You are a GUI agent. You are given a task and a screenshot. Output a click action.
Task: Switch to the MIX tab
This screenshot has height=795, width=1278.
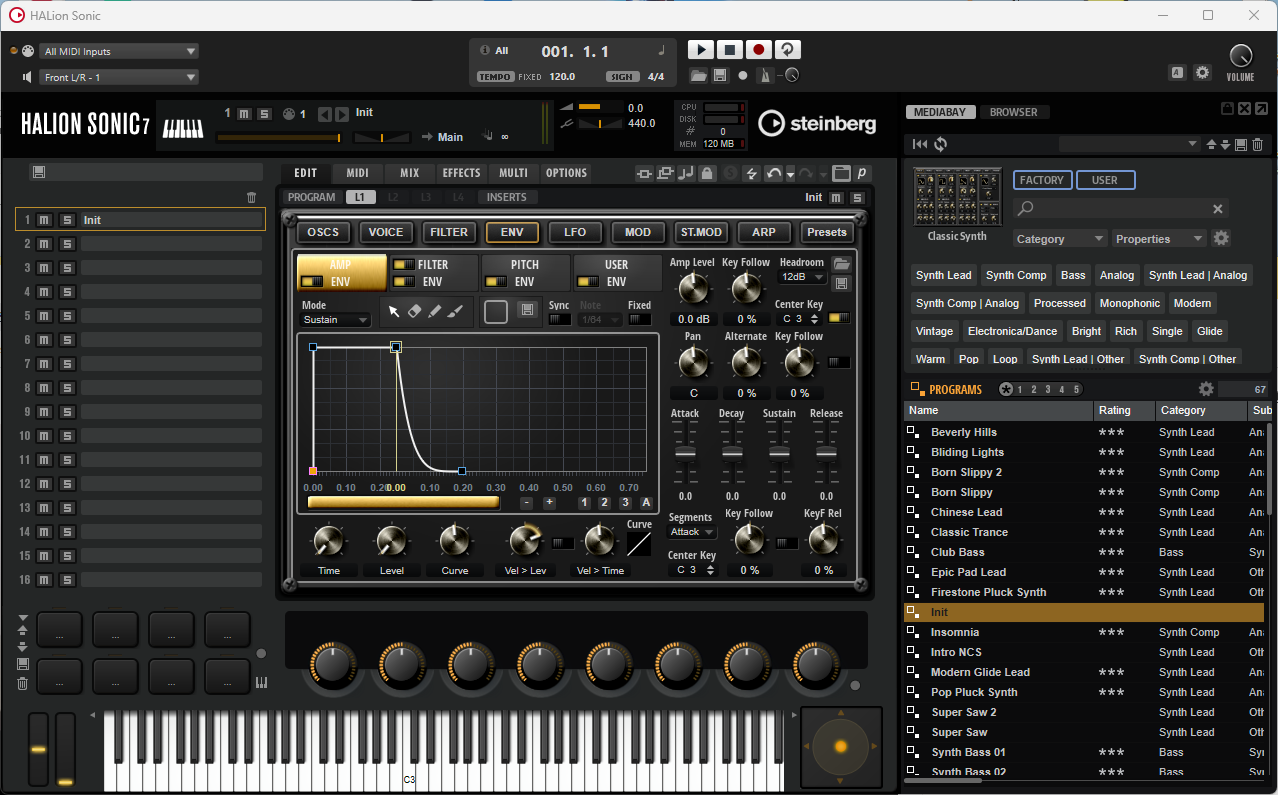point(410,173)
